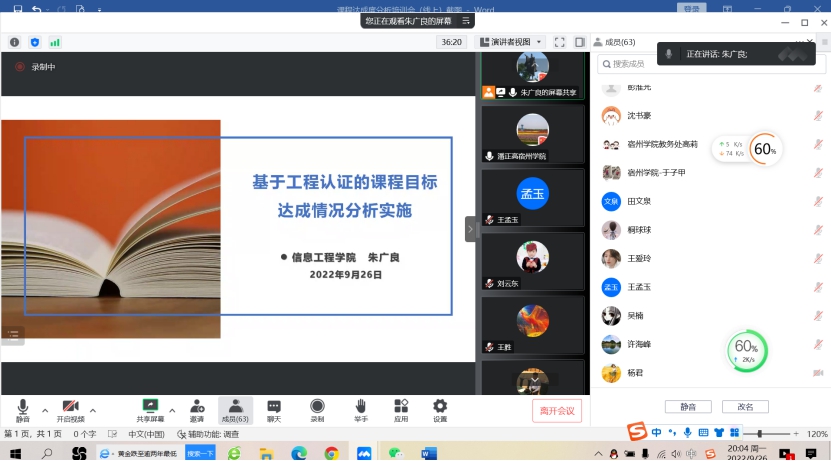Screen dimensions: 831x461
Task: Raise hand with the 举手 icon
Action: point(361,406)
